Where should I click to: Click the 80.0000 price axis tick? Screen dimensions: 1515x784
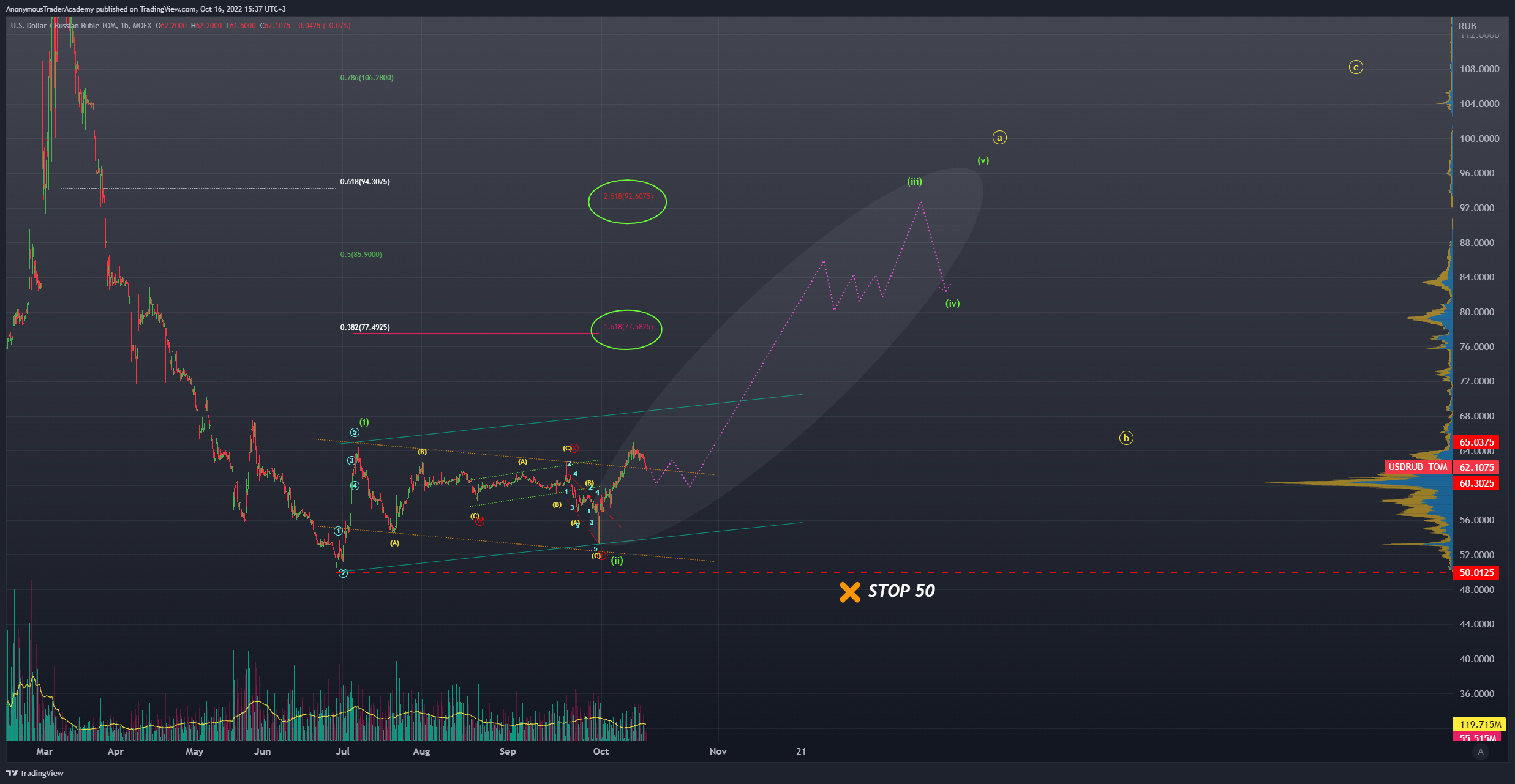1477,312
